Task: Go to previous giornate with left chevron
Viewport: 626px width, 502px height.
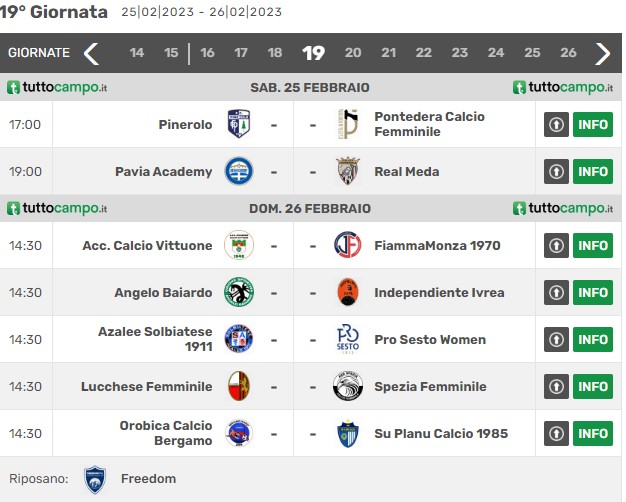Action: click(x=91, y=54)
